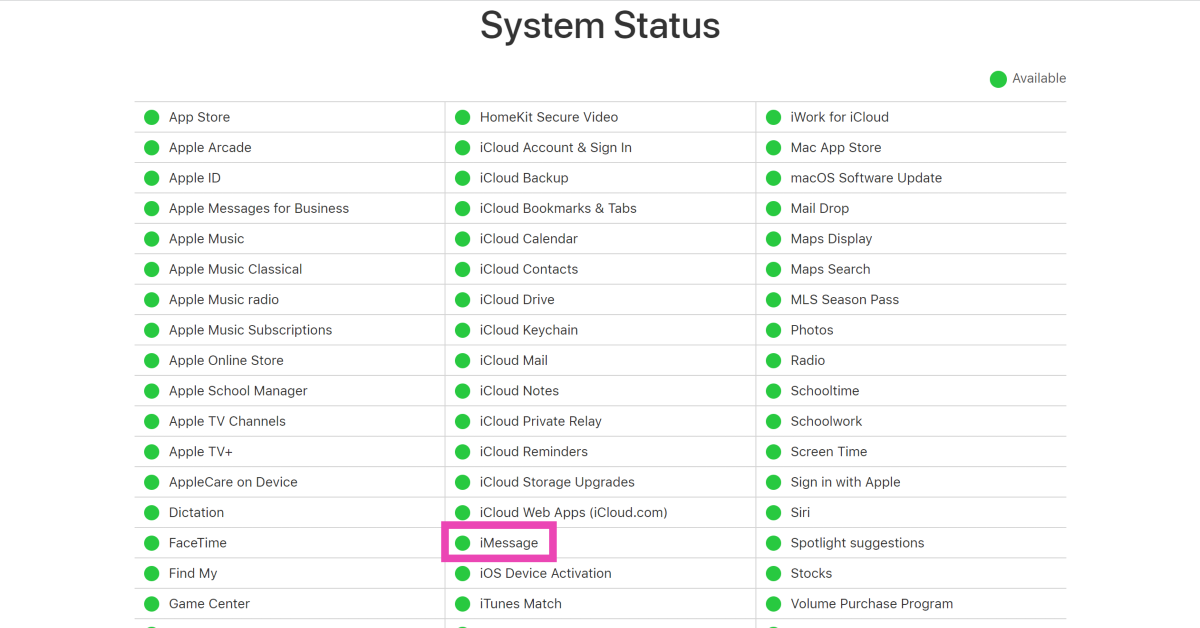Click the green status dot beside App Store
The width and height of the screenshot is (1200, 628).
(151, 117)
